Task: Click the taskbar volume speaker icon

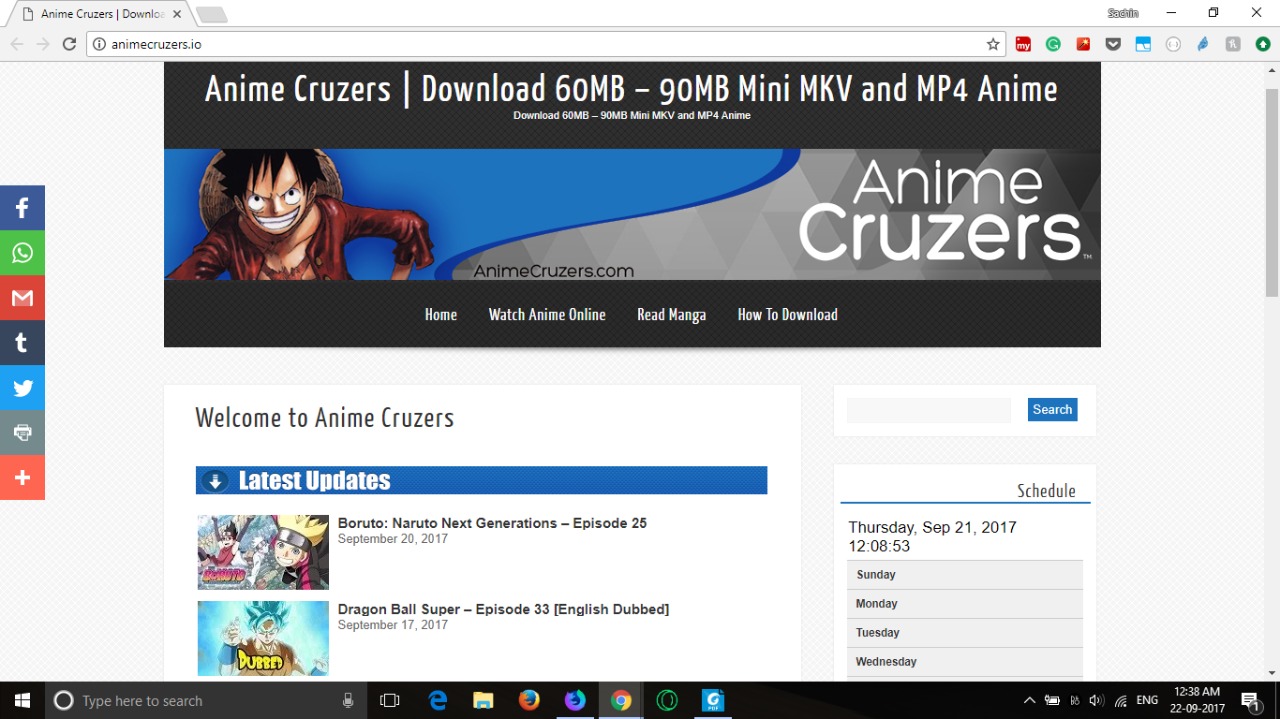Action: click(1096, 700)
